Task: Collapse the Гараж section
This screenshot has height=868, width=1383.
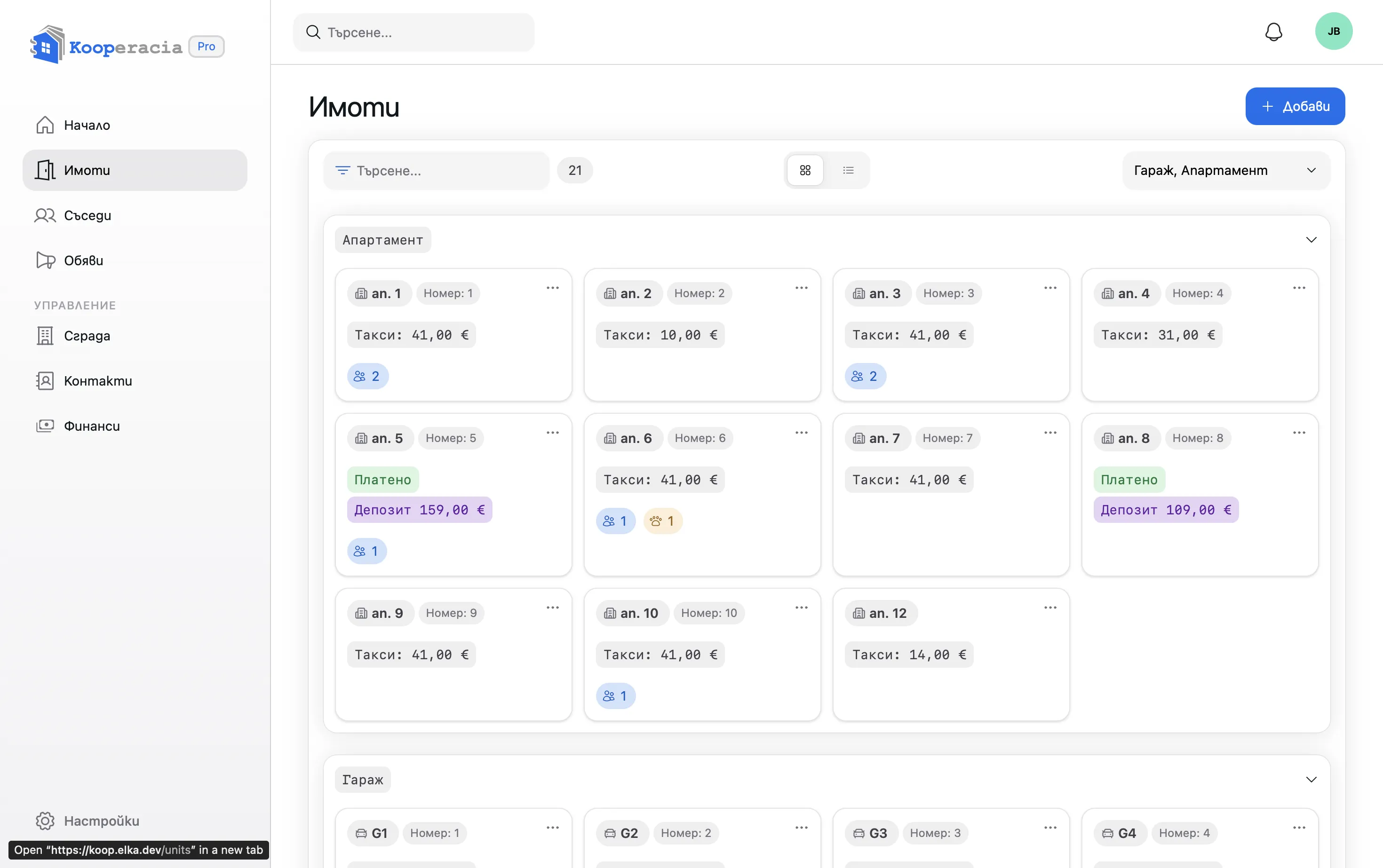Action: [x=1311, y=780]
